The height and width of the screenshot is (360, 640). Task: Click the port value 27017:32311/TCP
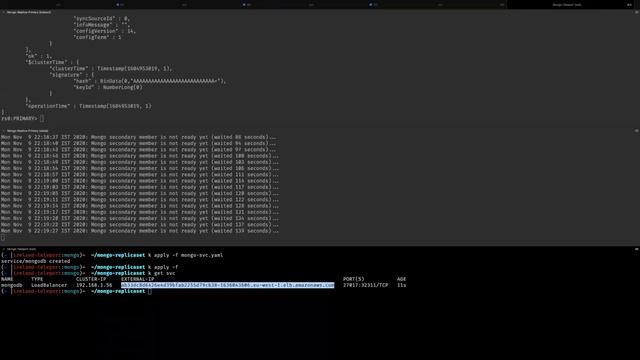click(x=366, y=285)
